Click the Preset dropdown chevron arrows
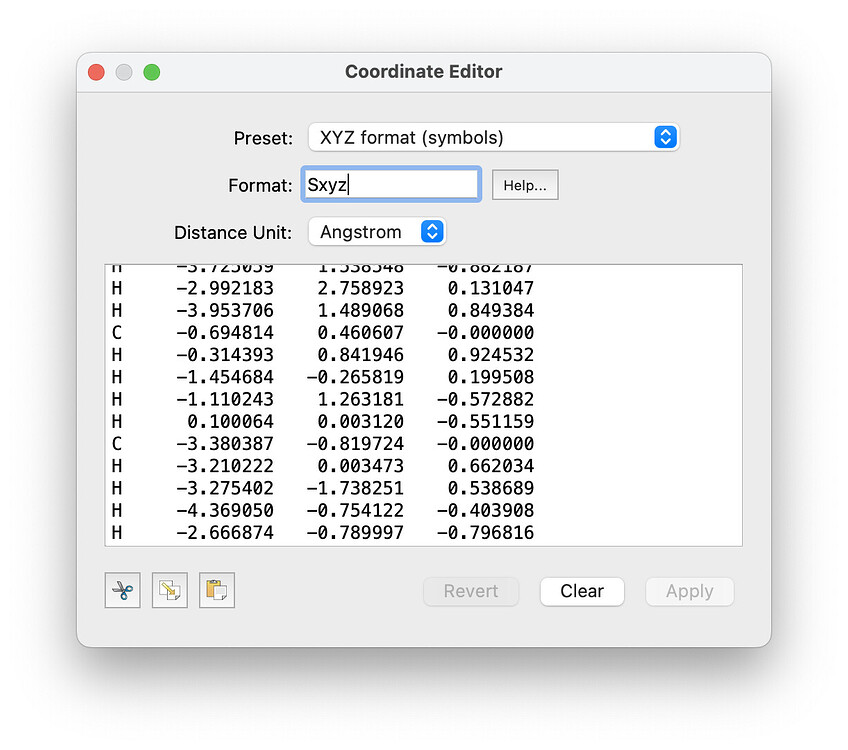Image resolution: width=848 pixels, height=750 pixels. [x=664, y=137]
